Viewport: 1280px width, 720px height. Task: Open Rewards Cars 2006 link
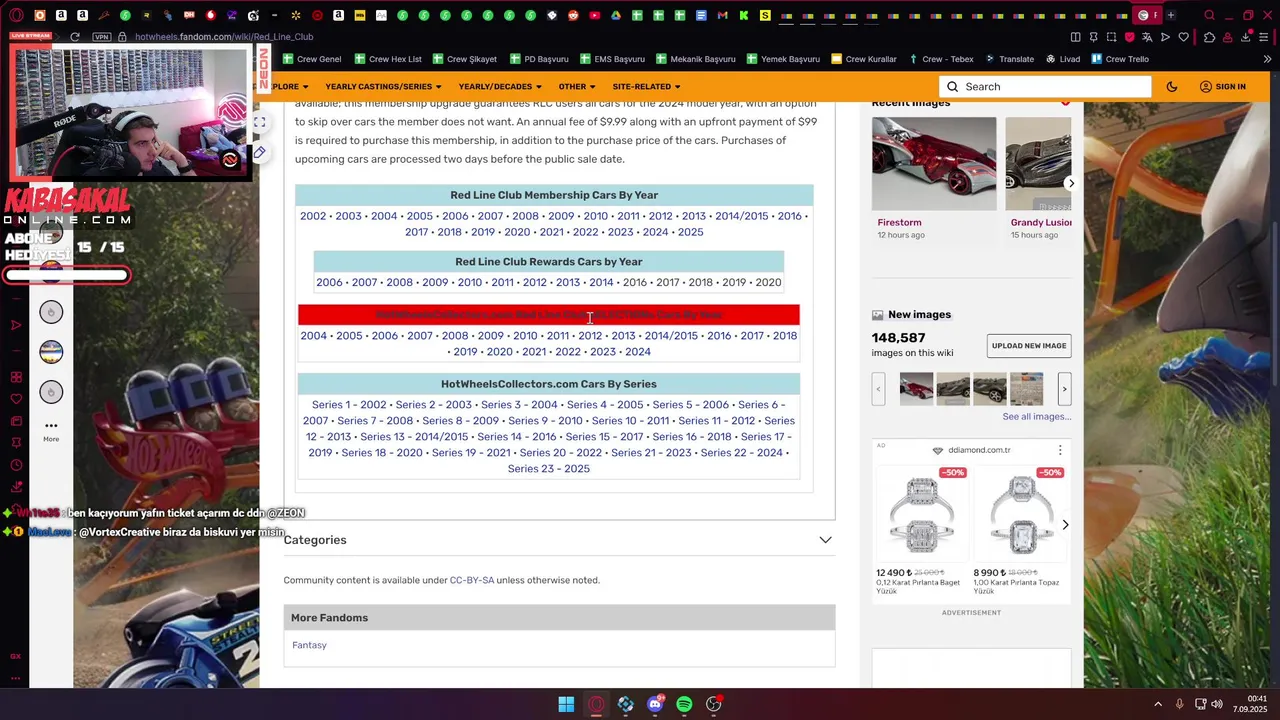coord(329,282)
